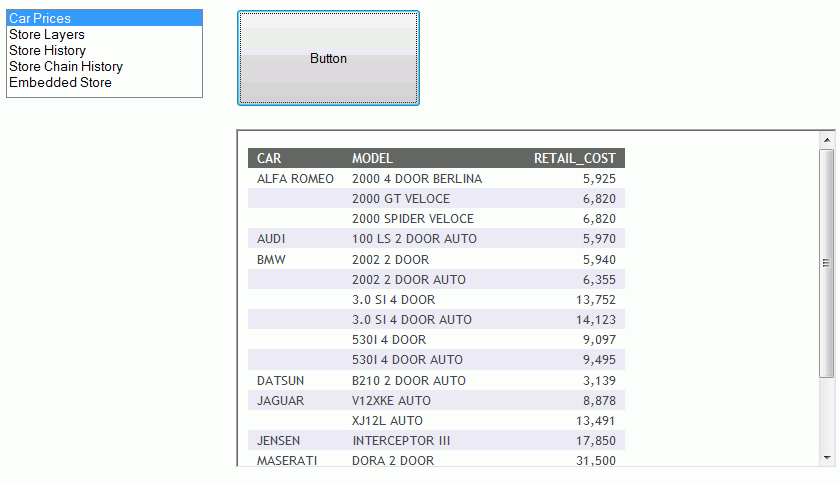Click the ALFA ROMEO car cell
This screenshot has width=840, height=482.
(x=295, y=179)
